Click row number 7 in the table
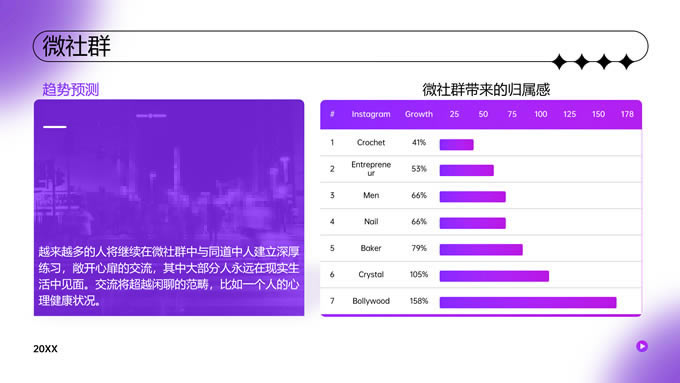The height and width of the screenshot is (383, 680). 332,301
